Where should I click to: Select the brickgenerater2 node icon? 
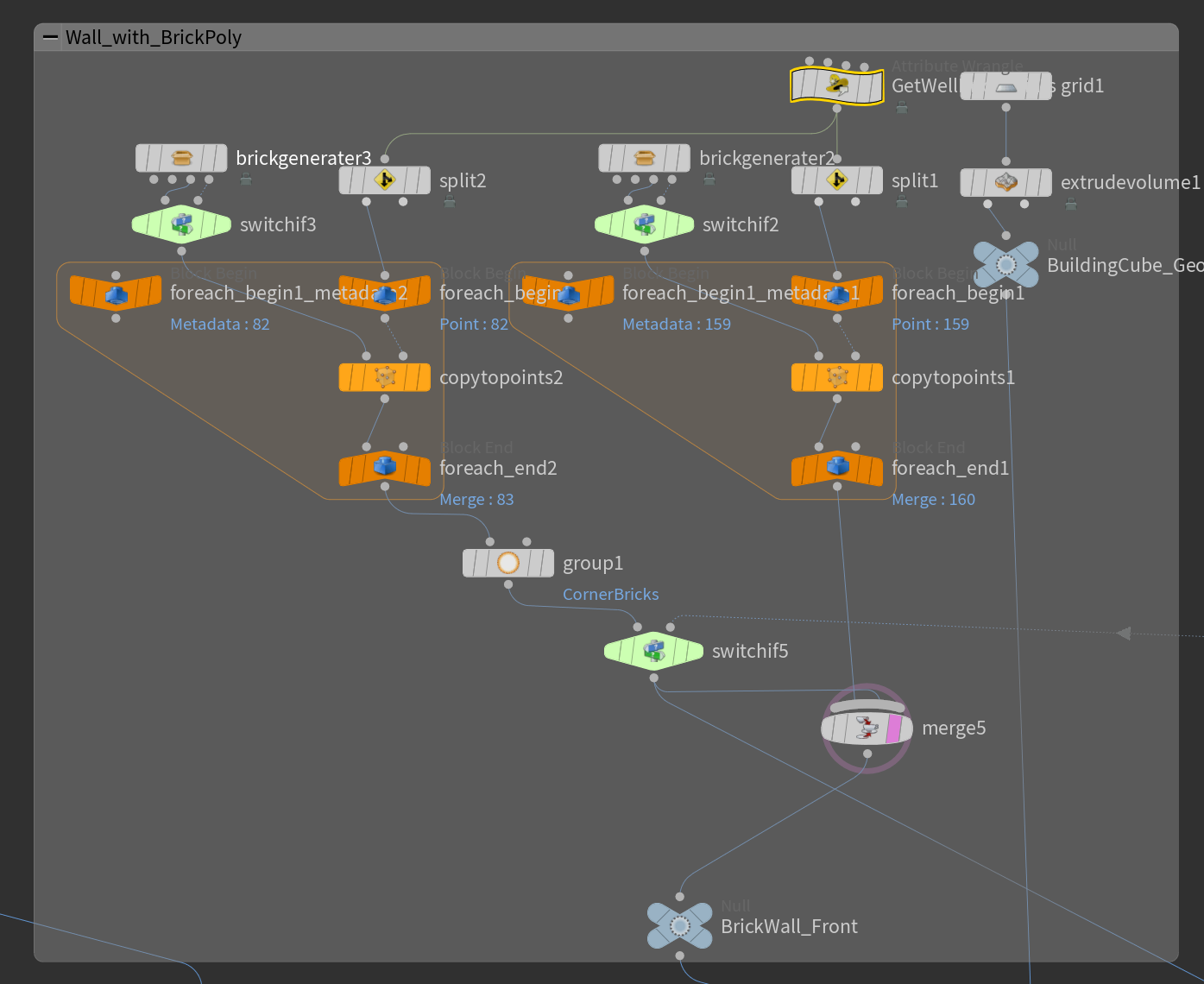coord(645,158)
